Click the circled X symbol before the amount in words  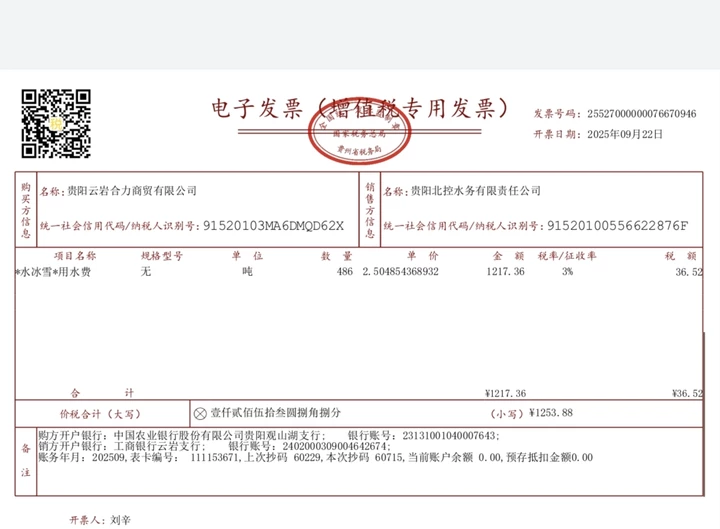coord(200,412)
